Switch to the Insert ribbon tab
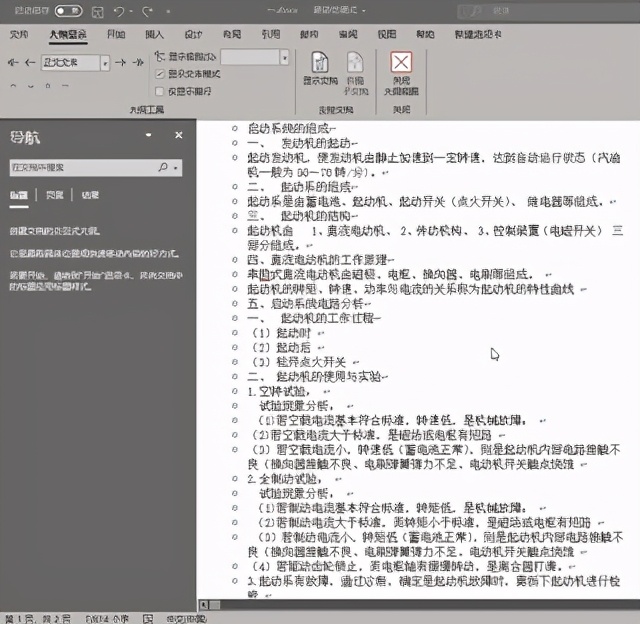Viewport: 640px width, 624px height. tap(154, 34)
